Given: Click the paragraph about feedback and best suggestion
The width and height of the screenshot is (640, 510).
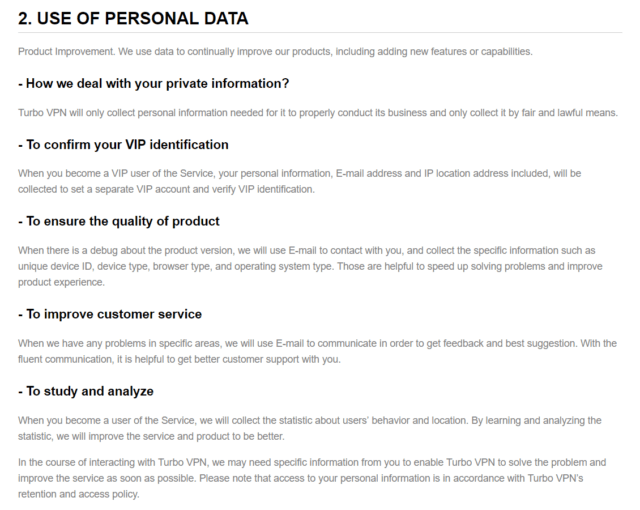Looking at the screenshot, I should pyautogui.click(x=317, y=351).
